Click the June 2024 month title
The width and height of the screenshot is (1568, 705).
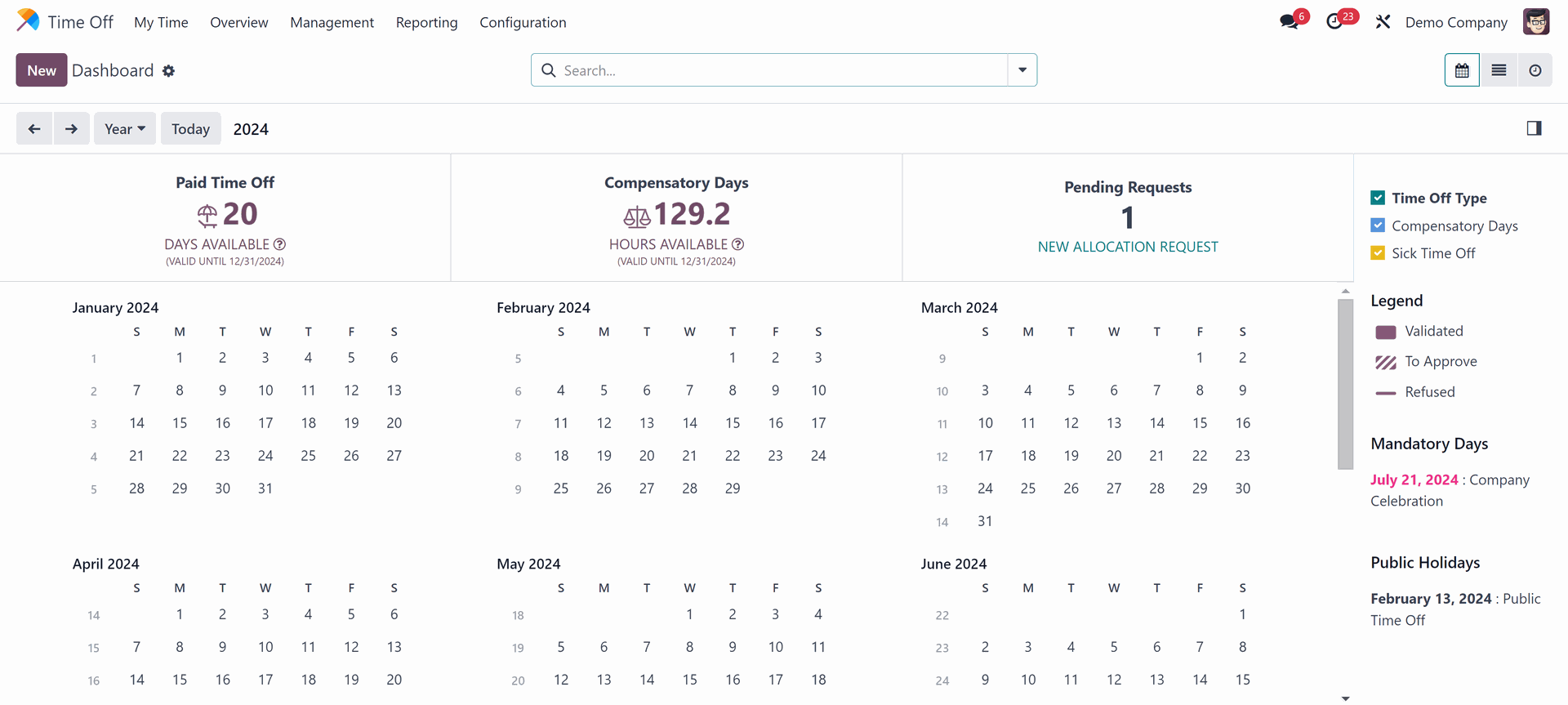click(954, 564)
